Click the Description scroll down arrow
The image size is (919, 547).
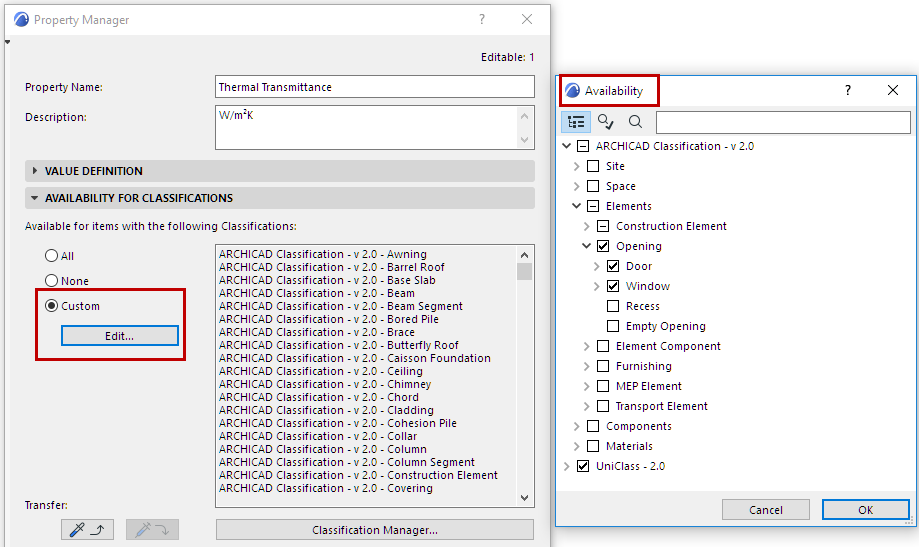click(x=525, y=140)
